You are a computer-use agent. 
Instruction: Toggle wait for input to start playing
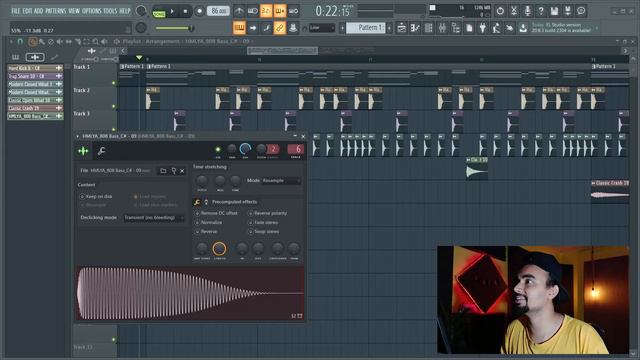[x=253, y=11]
